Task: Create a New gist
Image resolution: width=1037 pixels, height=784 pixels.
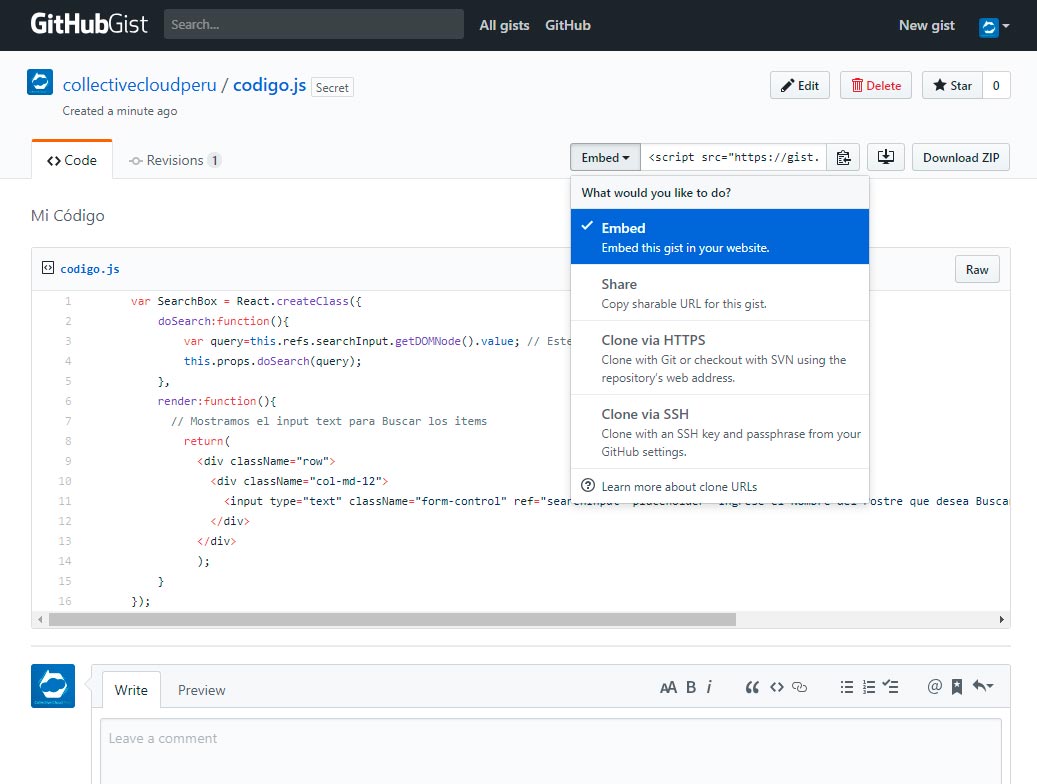Action: 927,25
